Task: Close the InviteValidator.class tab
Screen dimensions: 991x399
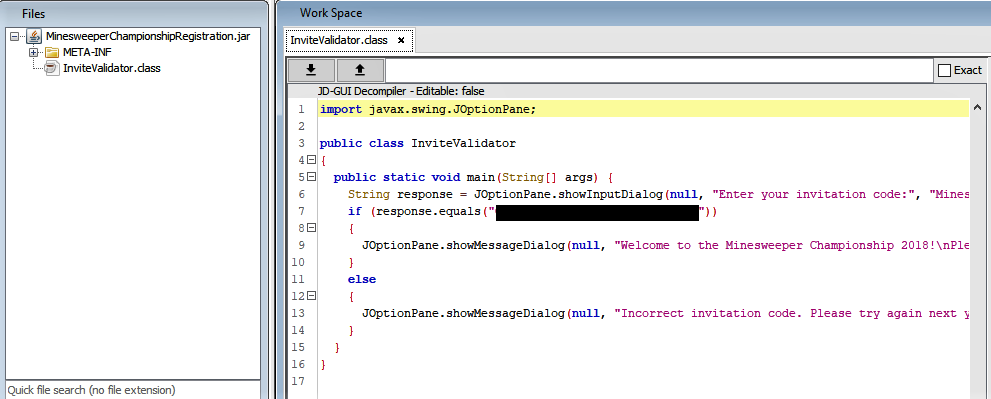Action: coord(401,40)
